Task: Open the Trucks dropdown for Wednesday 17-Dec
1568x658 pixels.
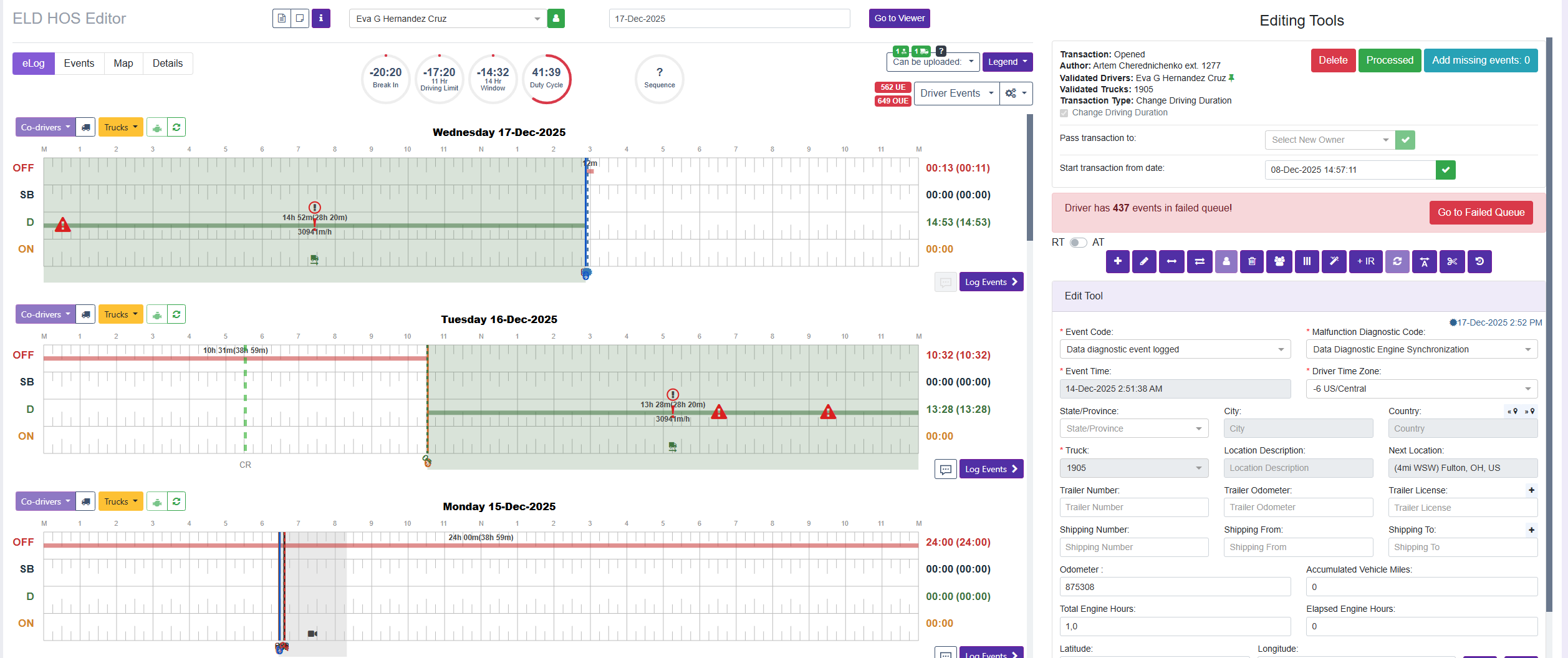Action: [121, 127]
